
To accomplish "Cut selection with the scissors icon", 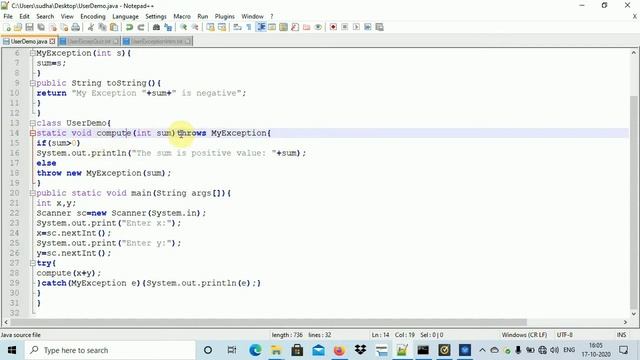I will (91, 27).
